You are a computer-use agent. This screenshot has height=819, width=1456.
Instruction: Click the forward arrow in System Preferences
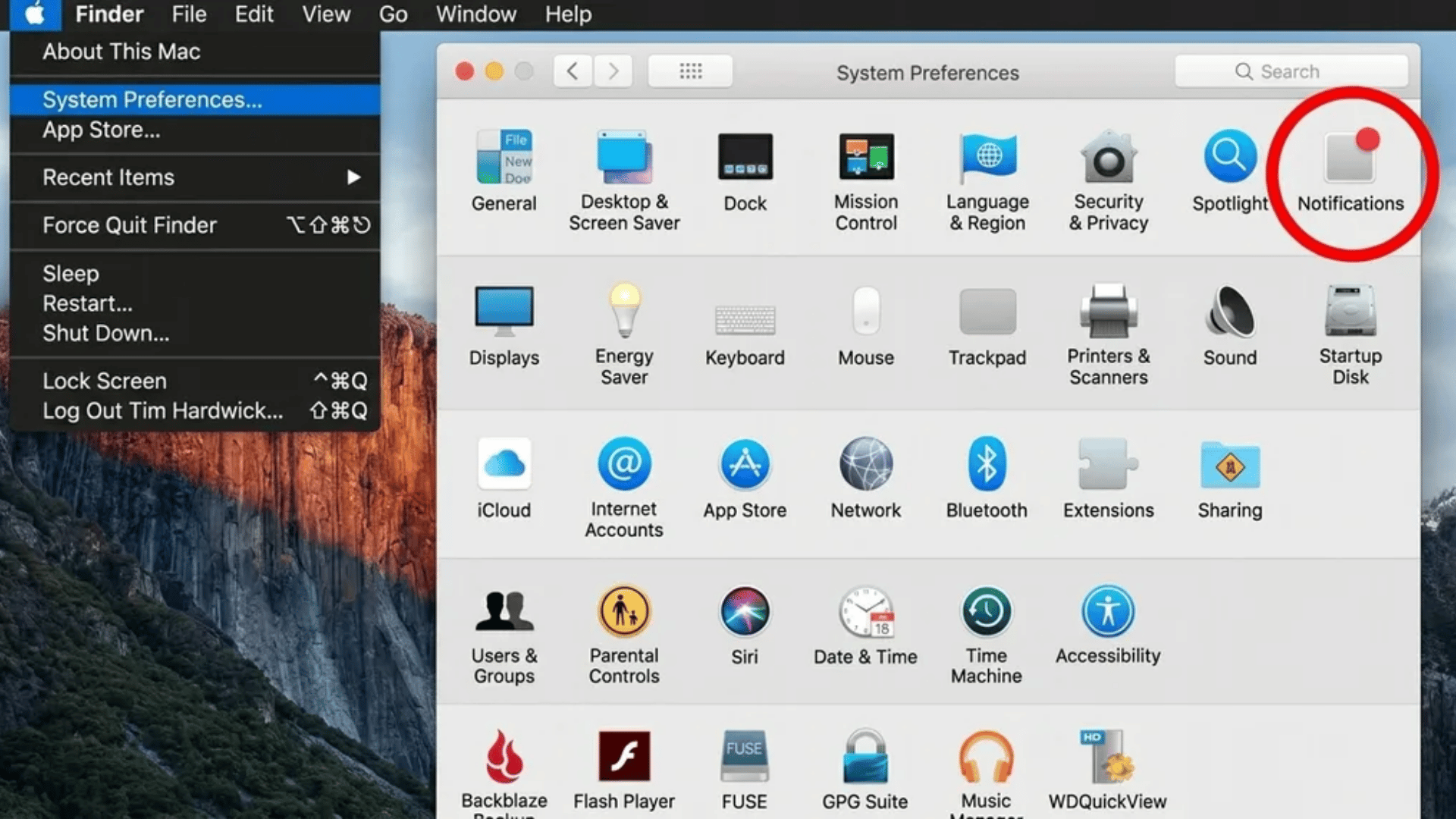pyautogui.click(x=613, y=71)
